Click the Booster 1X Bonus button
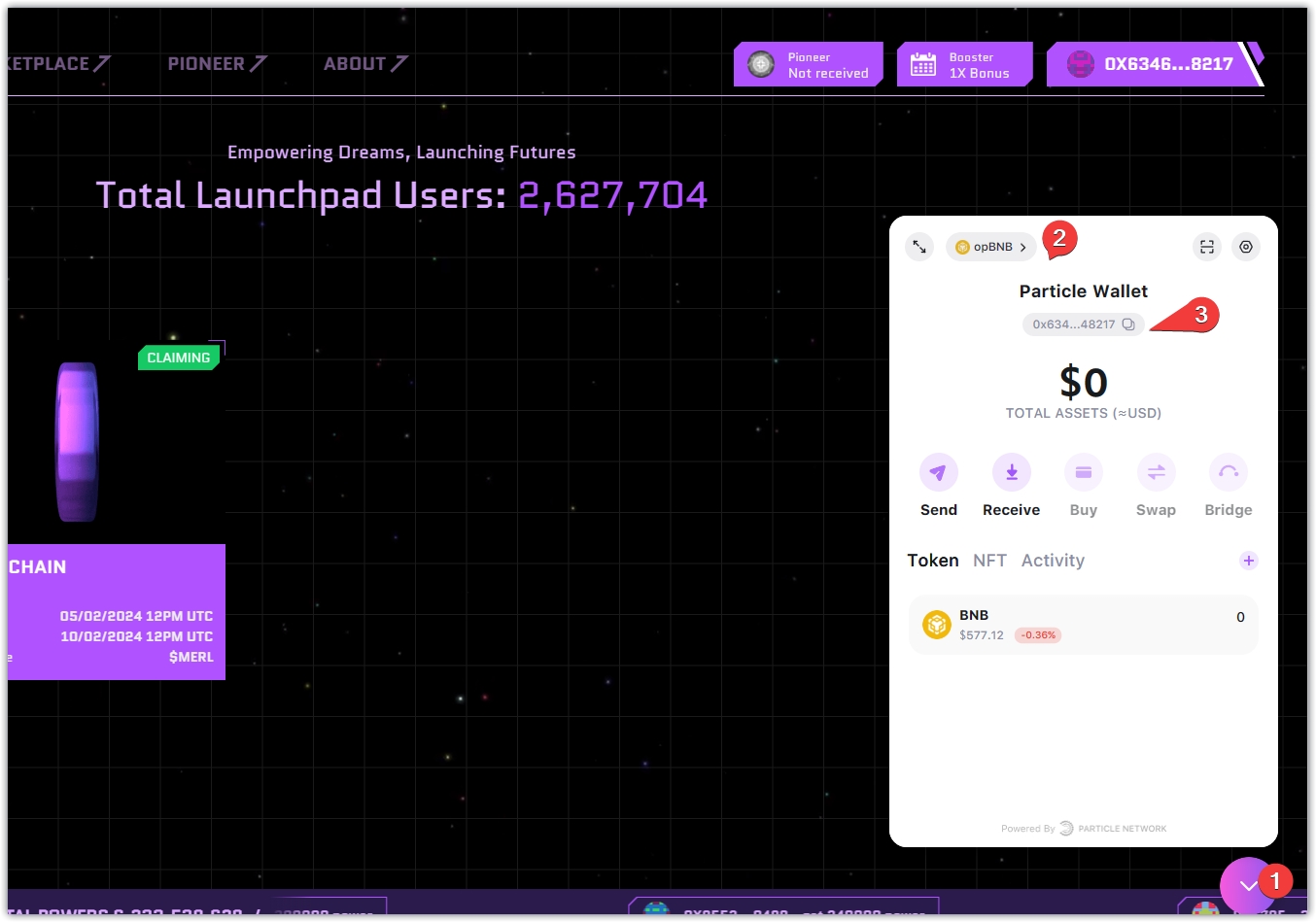The height and width of the screenshot is (922, 1316). click(963, 65)
